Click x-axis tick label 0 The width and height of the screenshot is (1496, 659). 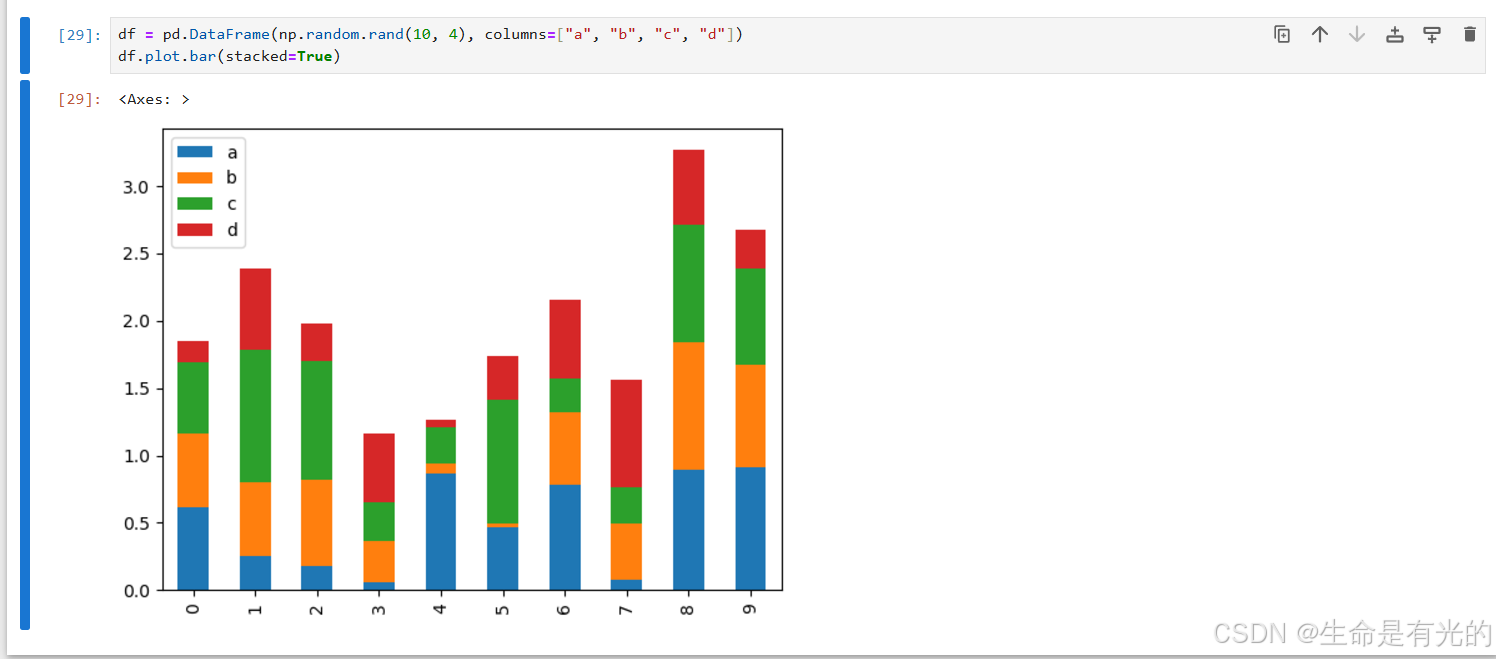point(193,608)
